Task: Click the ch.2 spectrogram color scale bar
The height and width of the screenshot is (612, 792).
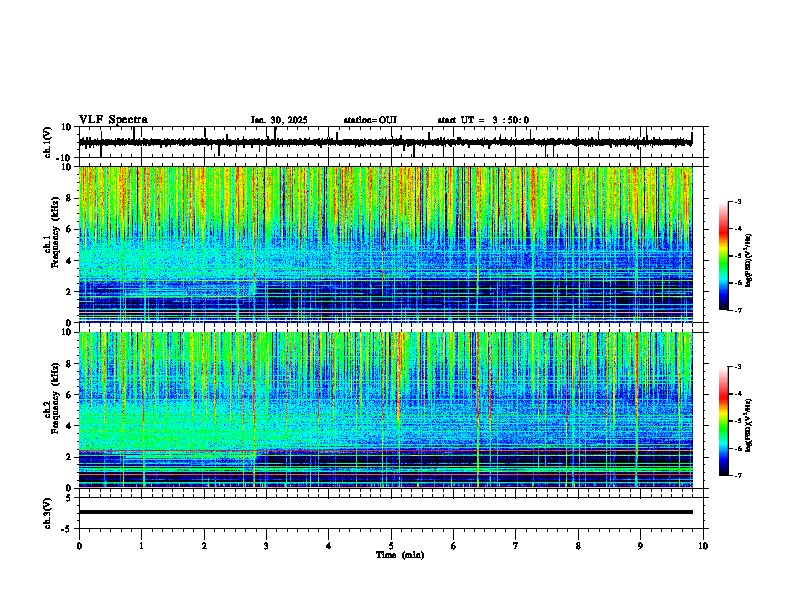Action: 723,421
